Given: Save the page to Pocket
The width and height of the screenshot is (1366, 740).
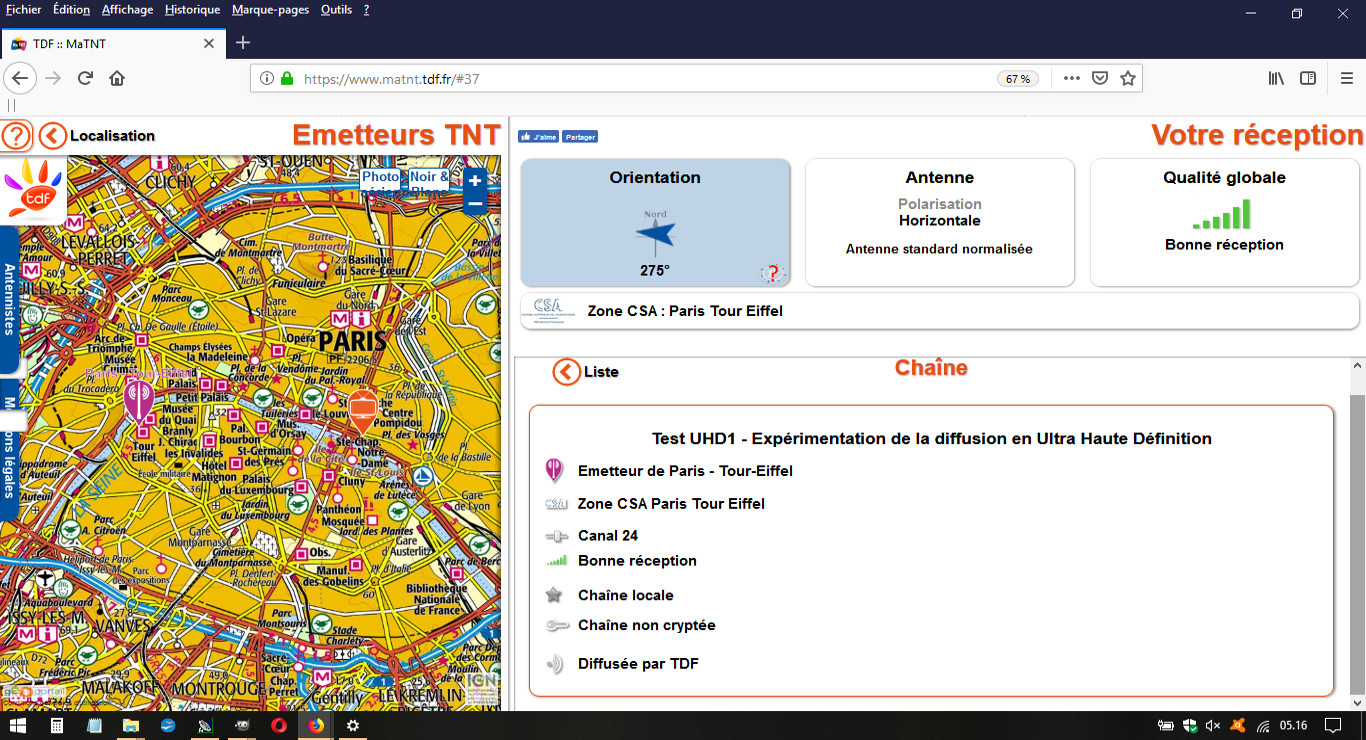Looking at the screenshot, I should tap(1100, 78).
